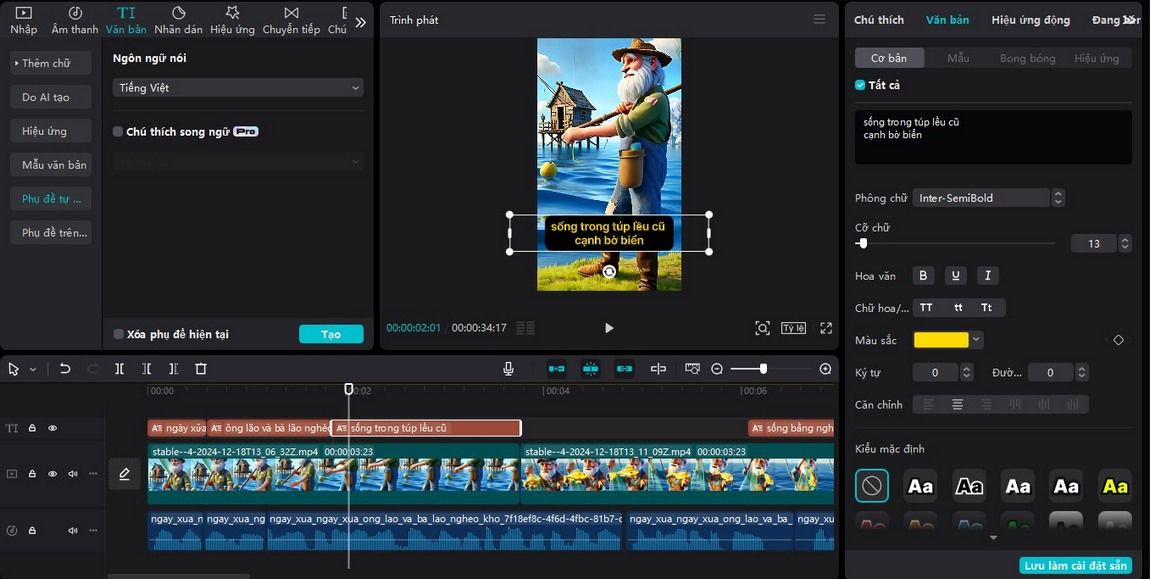Delete selected clip with trash icon
Screen dimensions: 1150x579
(201, 369)
